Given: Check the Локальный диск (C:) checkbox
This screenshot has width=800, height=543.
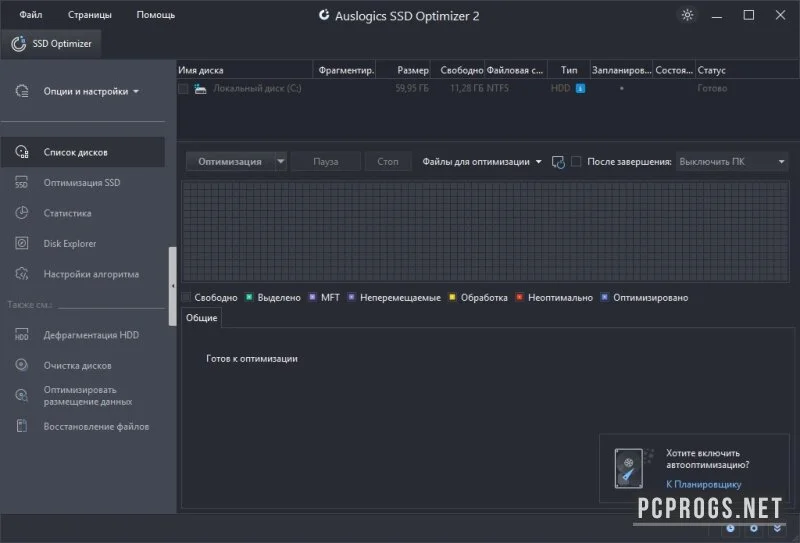Looking at the screenshot, I should coord(183,89).
